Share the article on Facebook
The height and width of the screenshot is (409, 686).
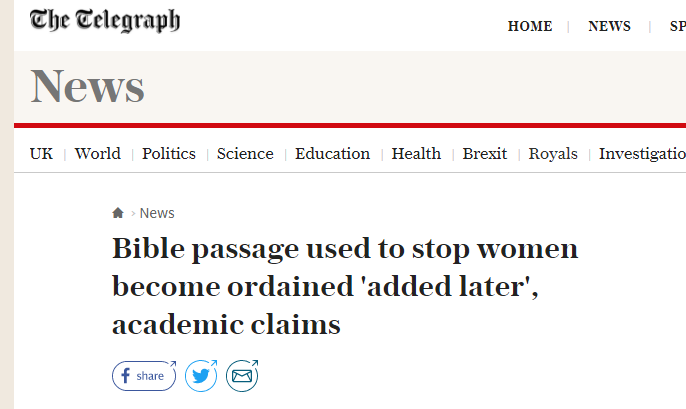(x=144, y=376)
